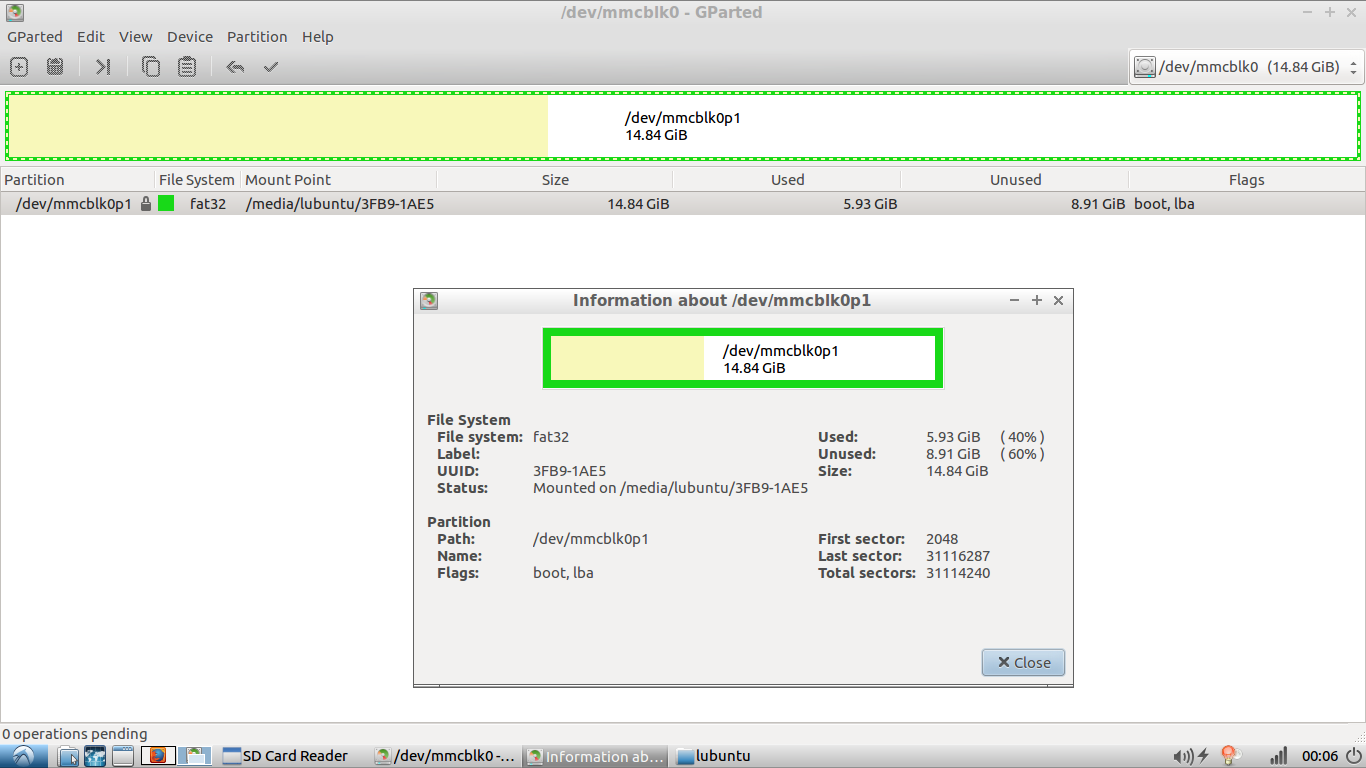
Task: Click the Copy partition toolbar icon
Action: [151, 67]
